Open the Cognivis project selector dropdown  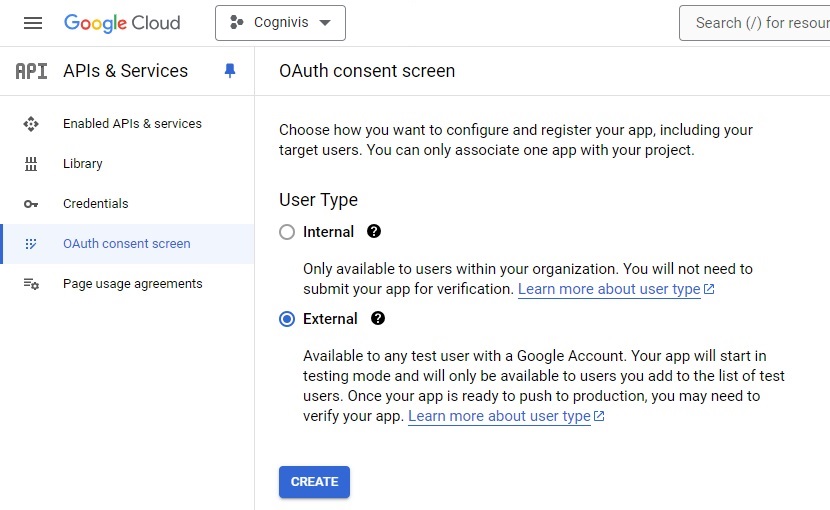pos(280,23)
